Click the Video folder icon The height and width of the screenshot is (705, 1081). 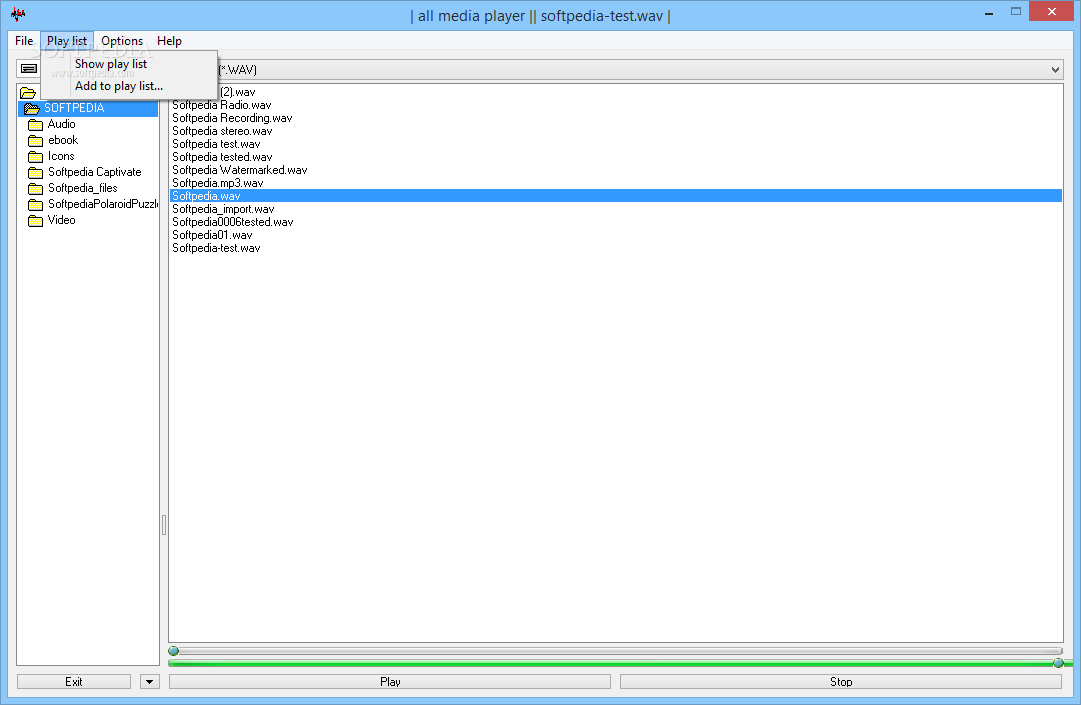coord(35,221)
